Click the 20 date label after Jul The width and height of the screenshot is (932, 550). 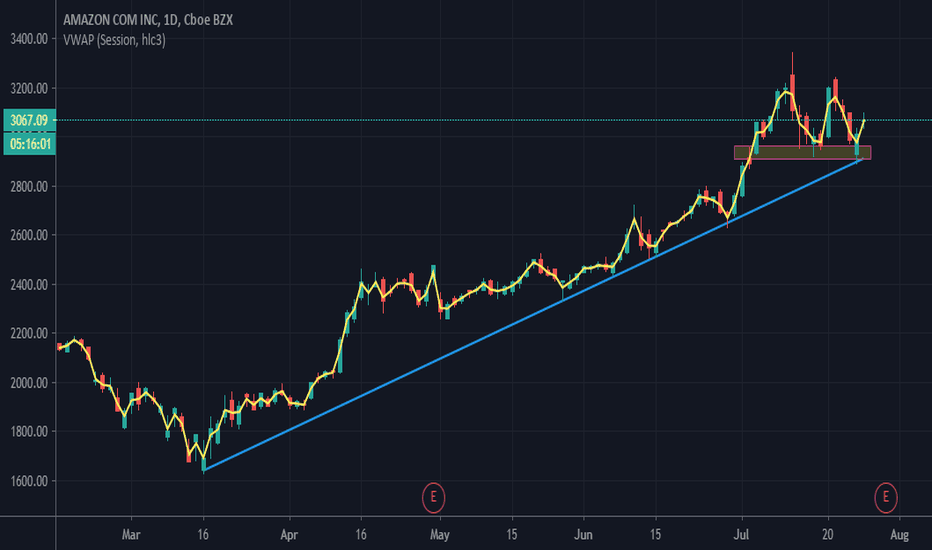(x=828, y=535)
